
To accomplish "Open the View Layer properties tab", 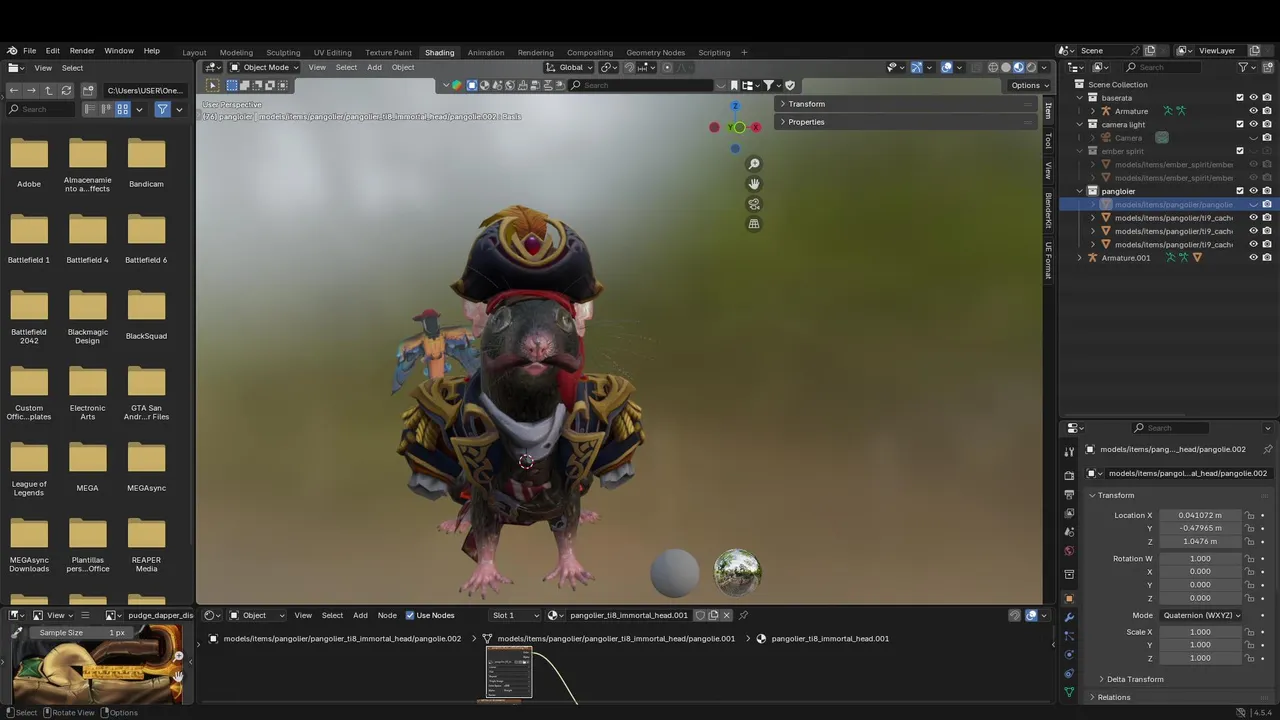I will tap(1069, 513).
